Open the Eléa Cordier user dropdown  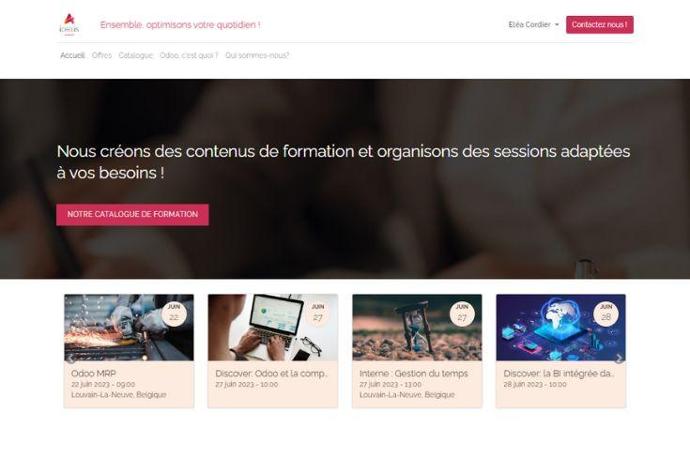(x=533, y=25)
